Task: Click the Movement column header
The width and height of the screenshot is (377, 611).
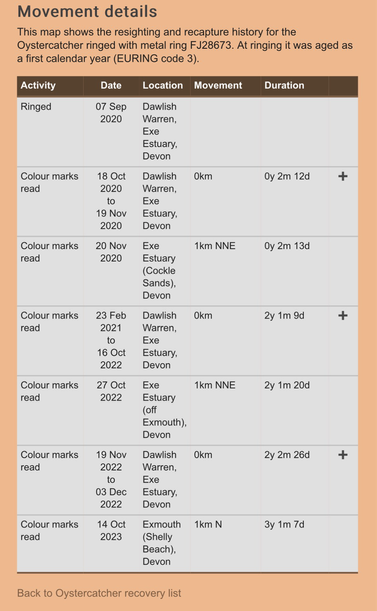Action: pyautogui.click(x=218, y=85)
